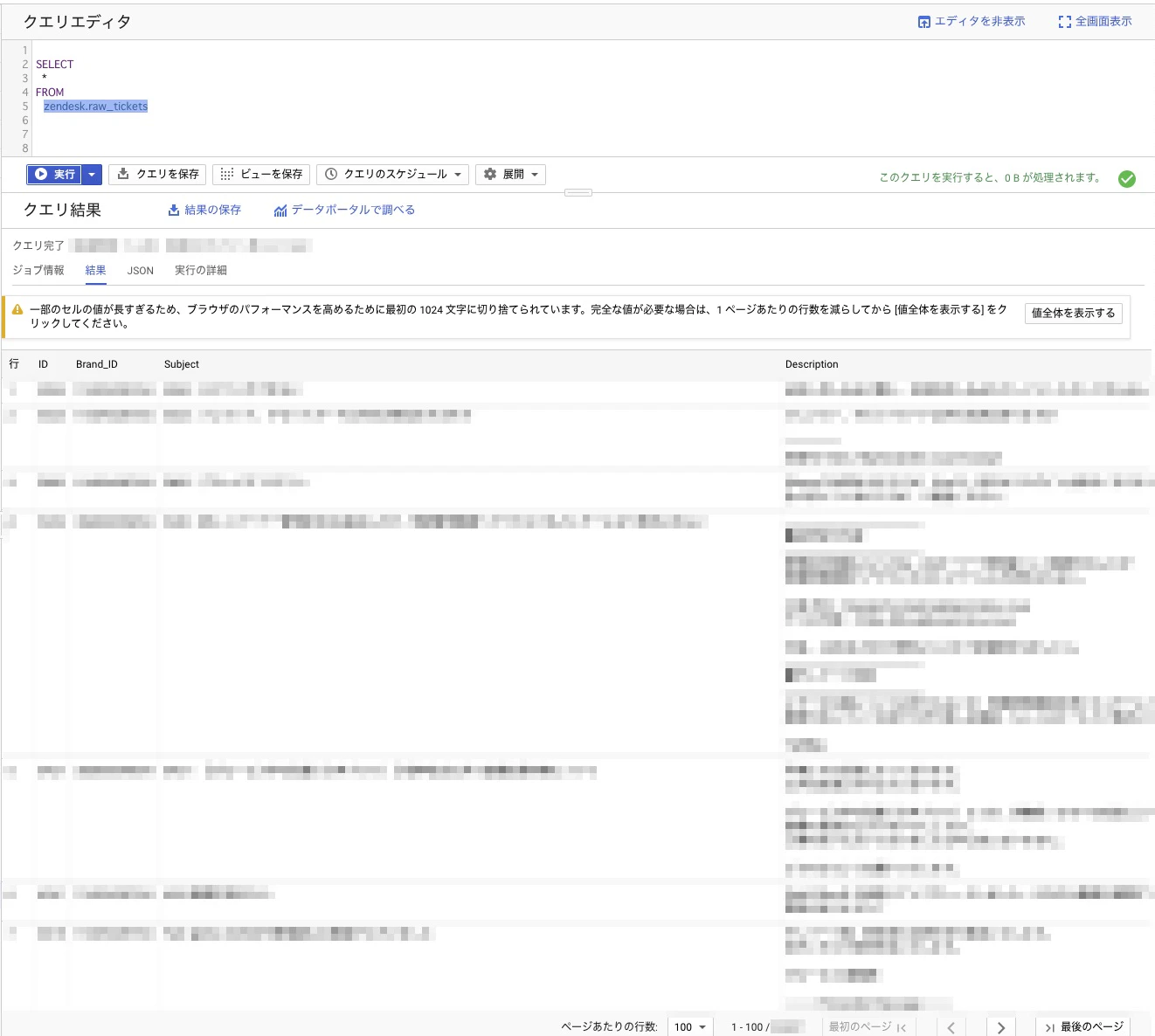This screenshot has width=1155, height=1036.
Task: Switch to 全画面表示 full screen mode
Action: click(1095, 22)
